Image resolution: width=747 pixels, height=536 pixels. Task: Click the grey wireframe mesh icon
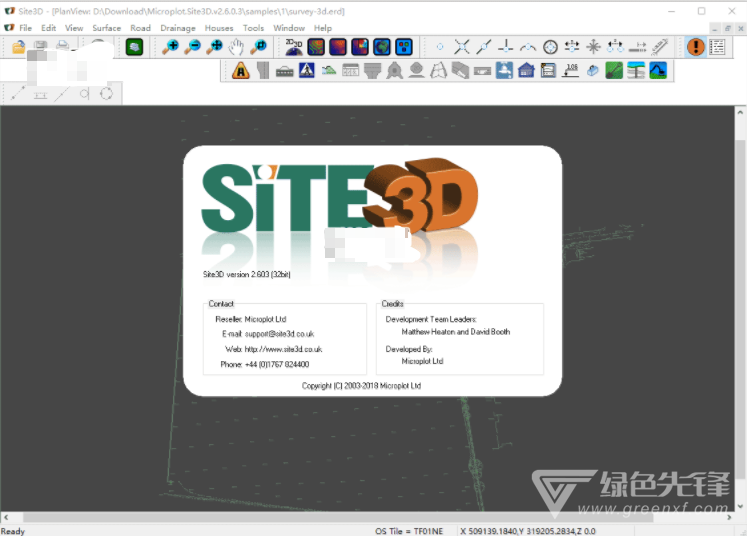tap(438, 71)
